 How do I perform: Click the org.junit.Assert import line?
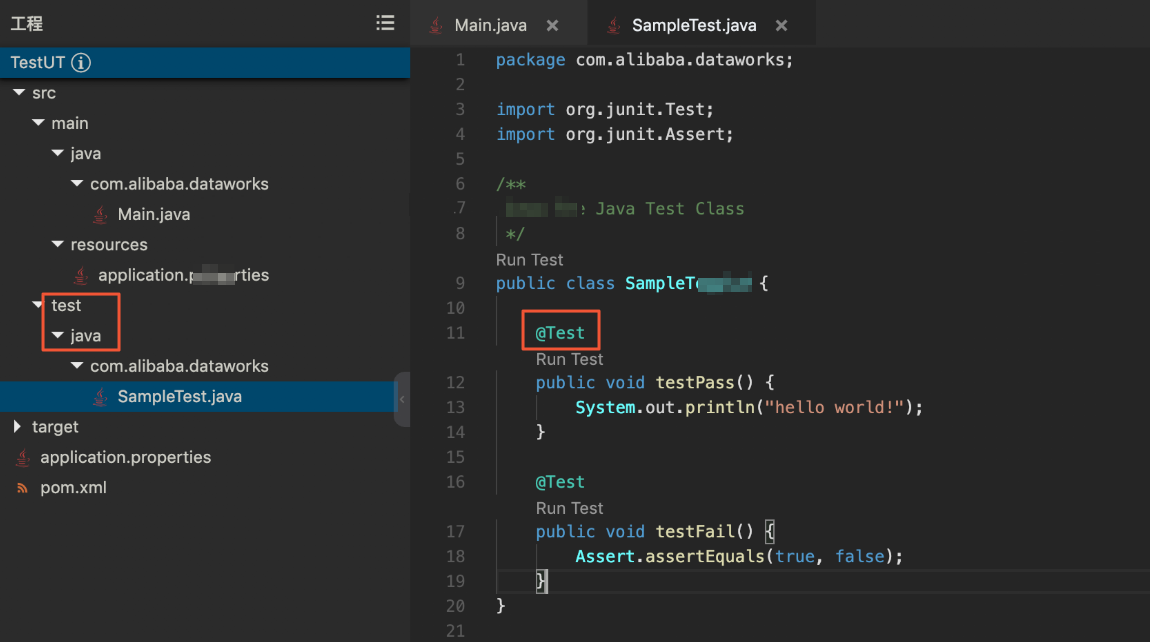coord(615,134)
